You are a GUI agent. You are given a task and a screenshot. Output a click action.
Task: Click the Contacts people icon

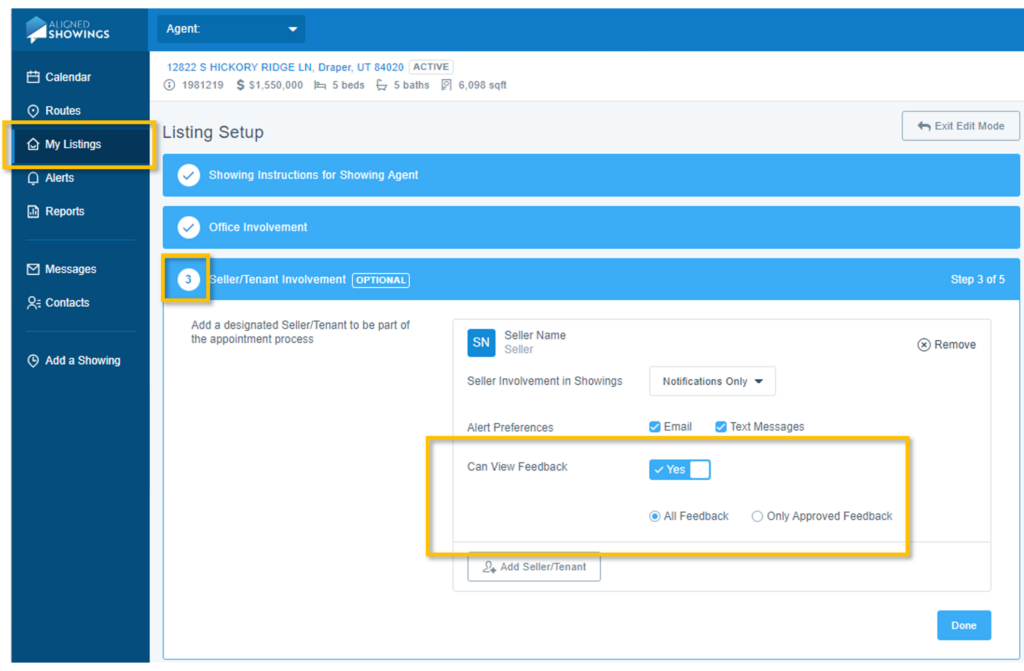pos(33,303)
